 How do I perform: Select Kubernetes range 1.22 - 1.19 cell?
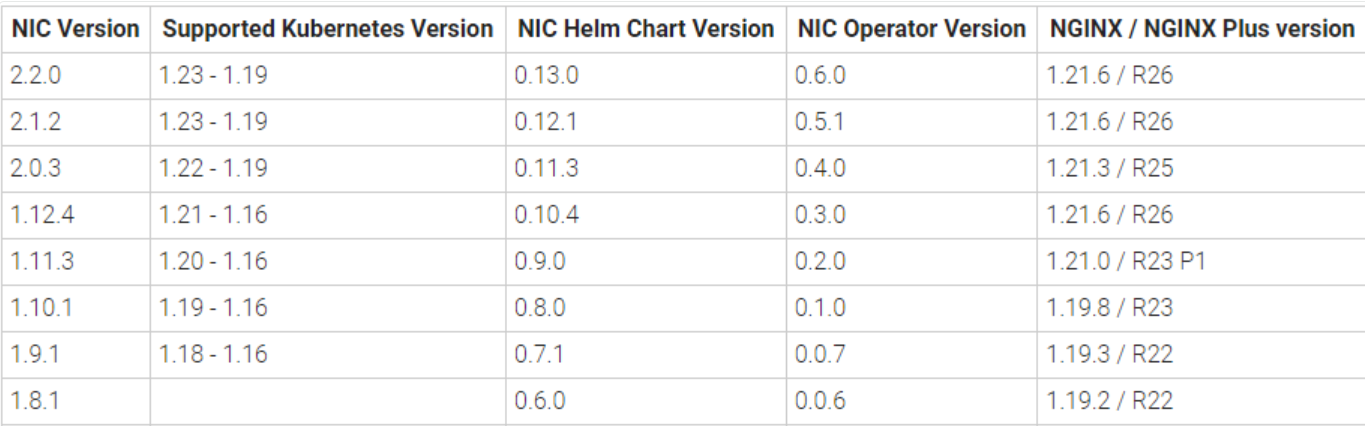click(213, 168)
